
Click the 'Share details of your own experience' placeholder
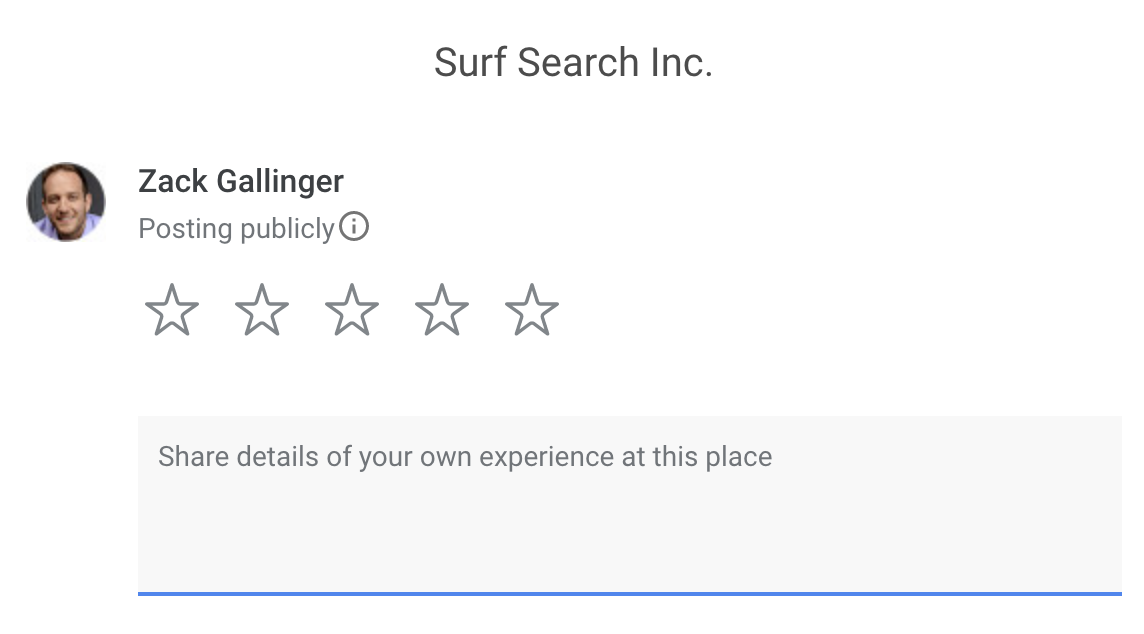coord(465,457)
